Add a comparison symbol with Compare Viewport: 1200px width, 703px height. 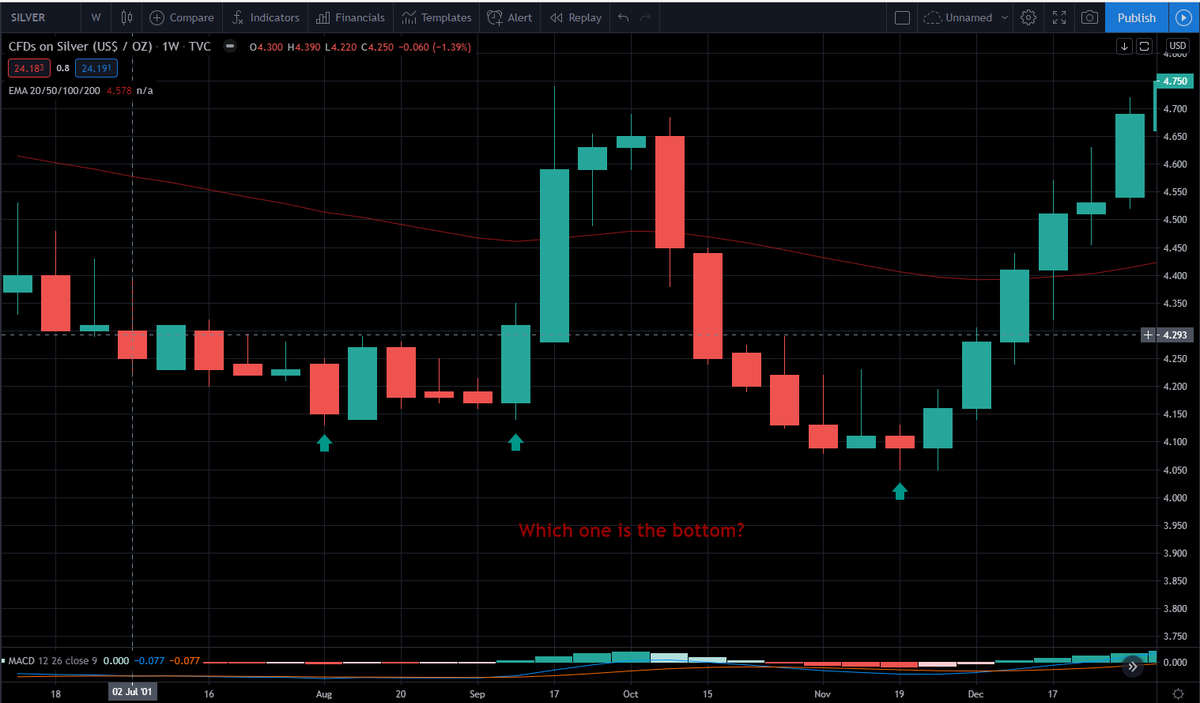181,17
